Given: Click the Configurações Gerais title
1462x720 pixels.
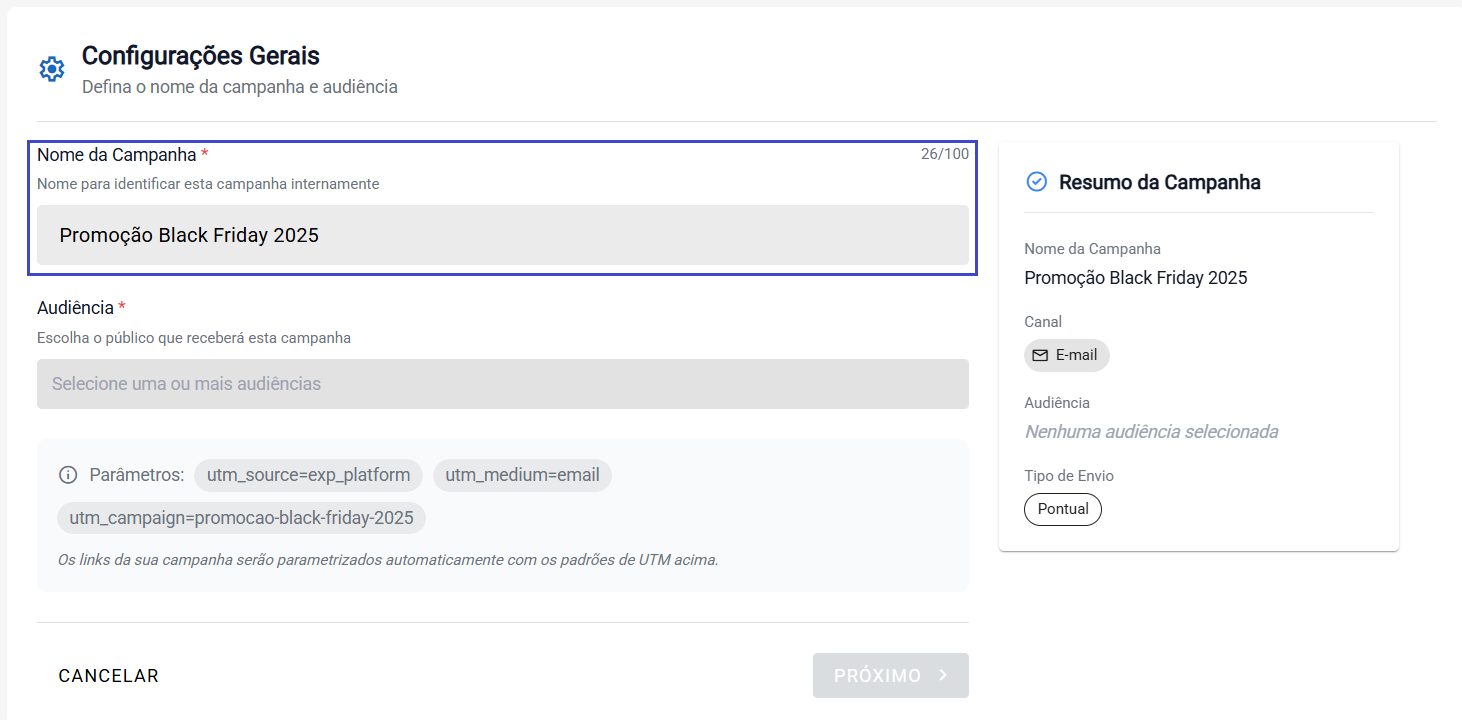Looking at the screenshot, I should click(200, 56).
